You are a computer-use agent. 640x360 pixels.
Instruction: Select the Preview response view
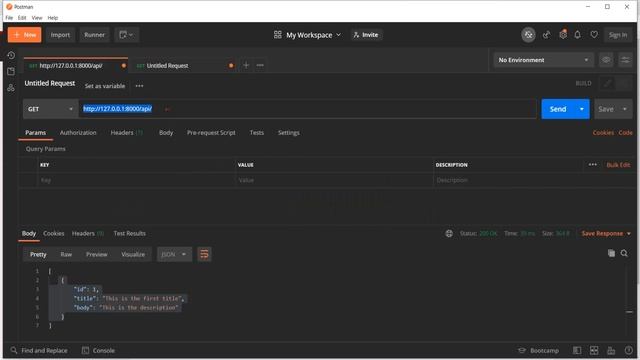point(96,254)
